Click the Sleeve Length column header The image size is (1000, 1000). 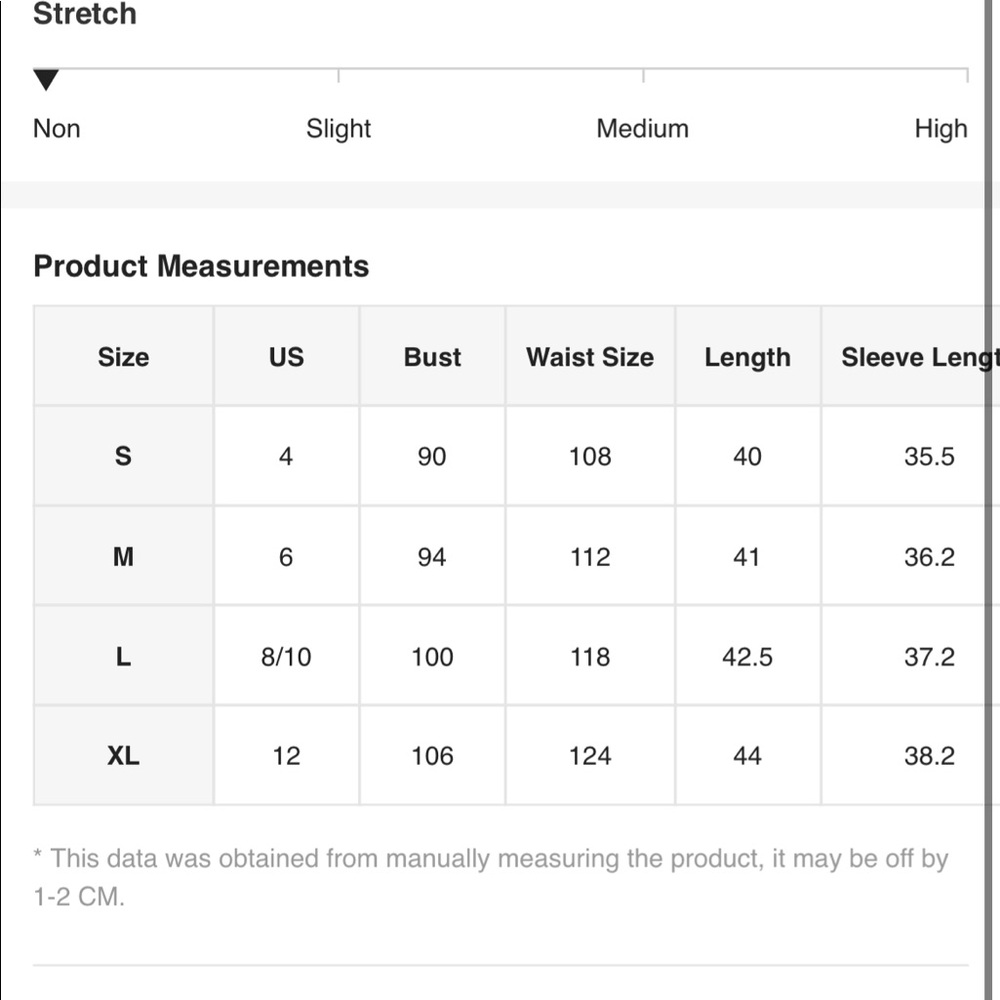[911, 357]
